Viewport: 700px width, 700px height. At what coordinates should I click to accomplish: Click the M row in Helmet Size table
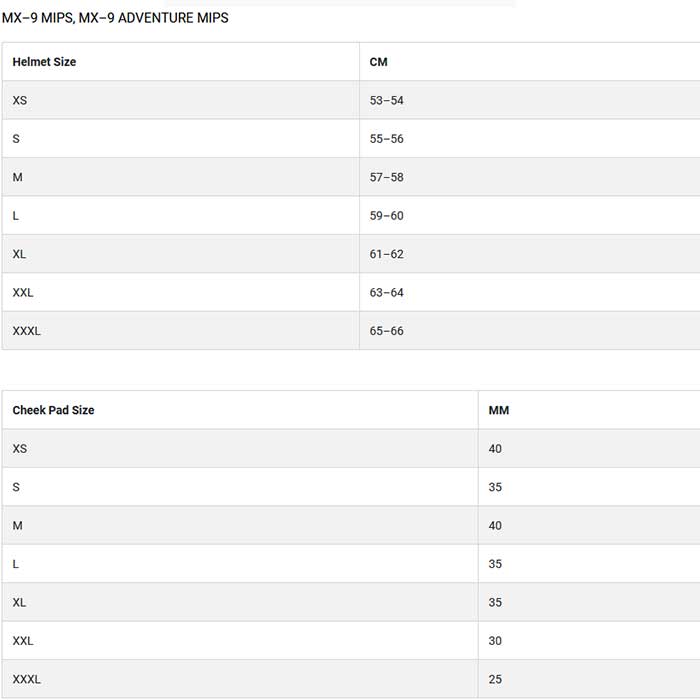click(x=18, y=178)
